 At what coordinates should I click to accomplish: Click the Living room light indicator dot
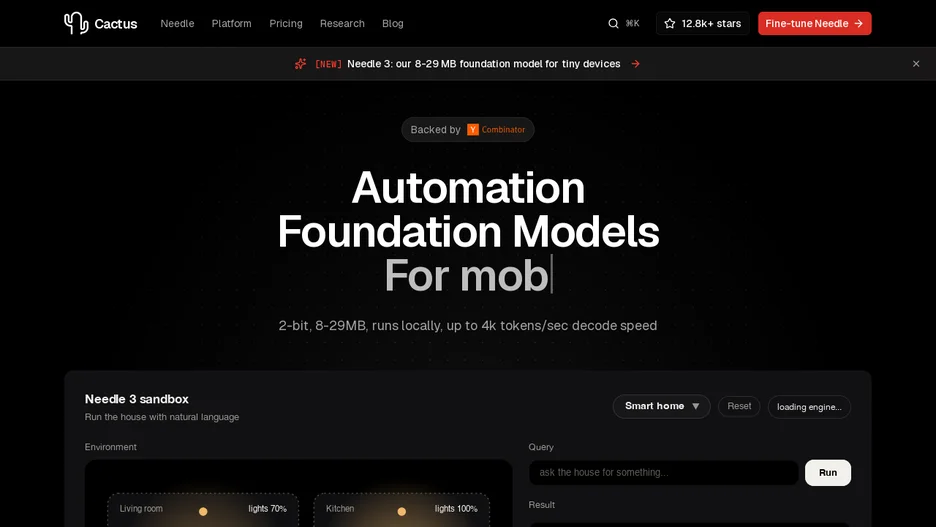203,511
